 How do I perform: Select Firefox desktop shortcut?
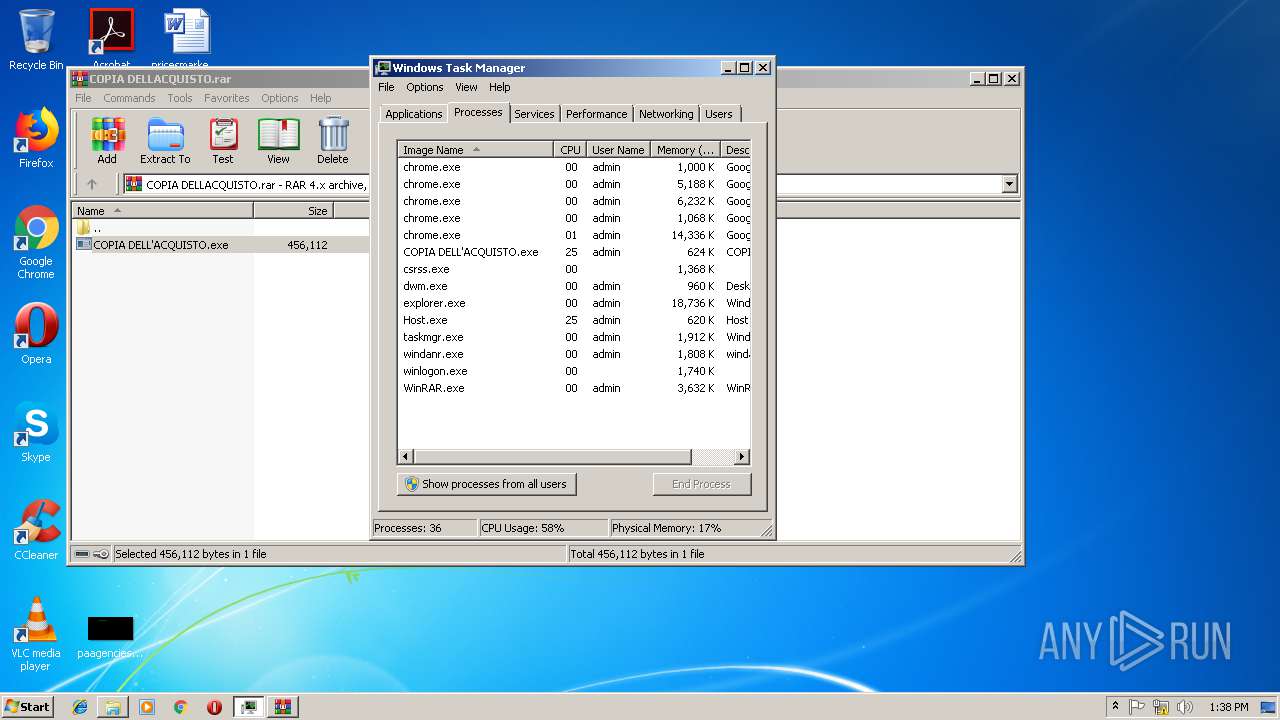click(36, 138)
